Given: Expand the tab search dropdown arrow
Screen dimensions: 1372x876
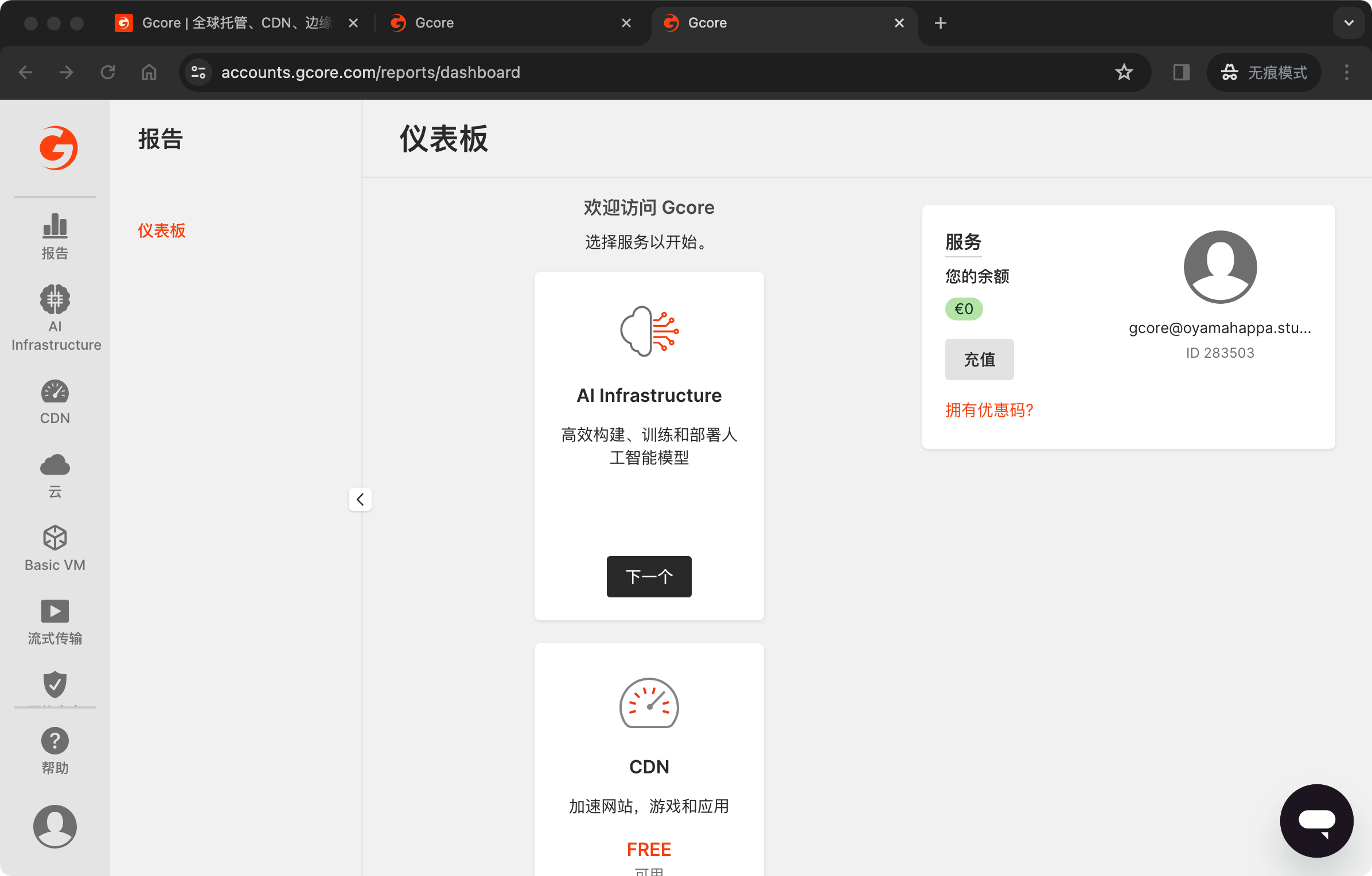Looking at the screenshot, I should [1349, 23].
